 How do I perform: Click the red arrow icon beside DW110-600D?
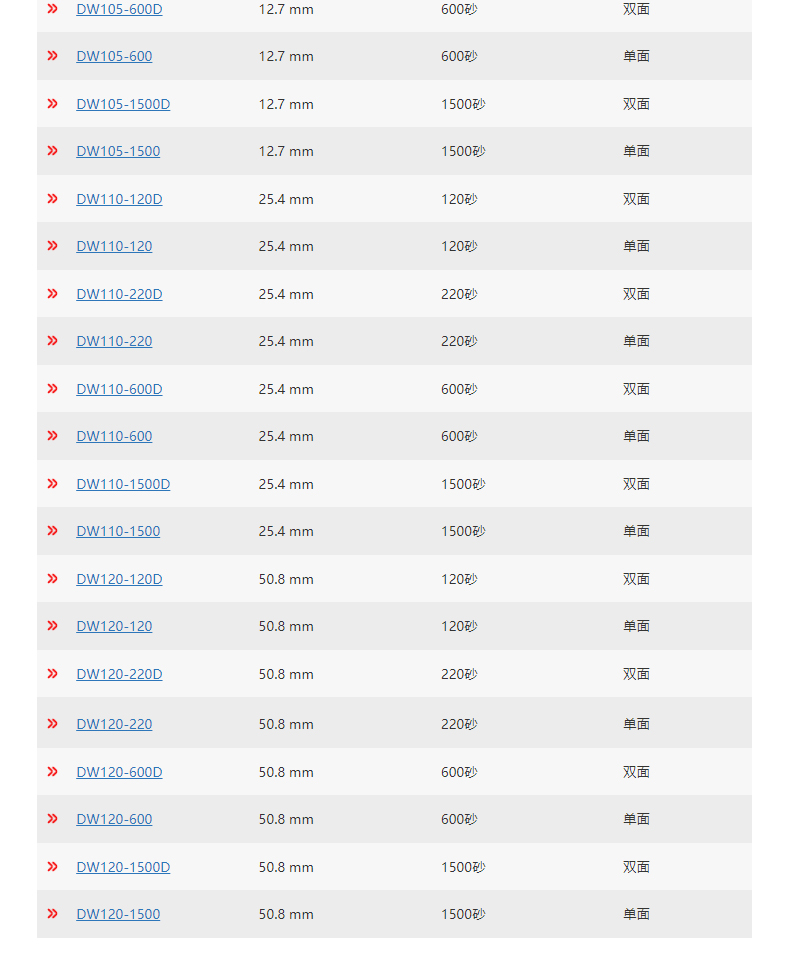coord(53,389)
